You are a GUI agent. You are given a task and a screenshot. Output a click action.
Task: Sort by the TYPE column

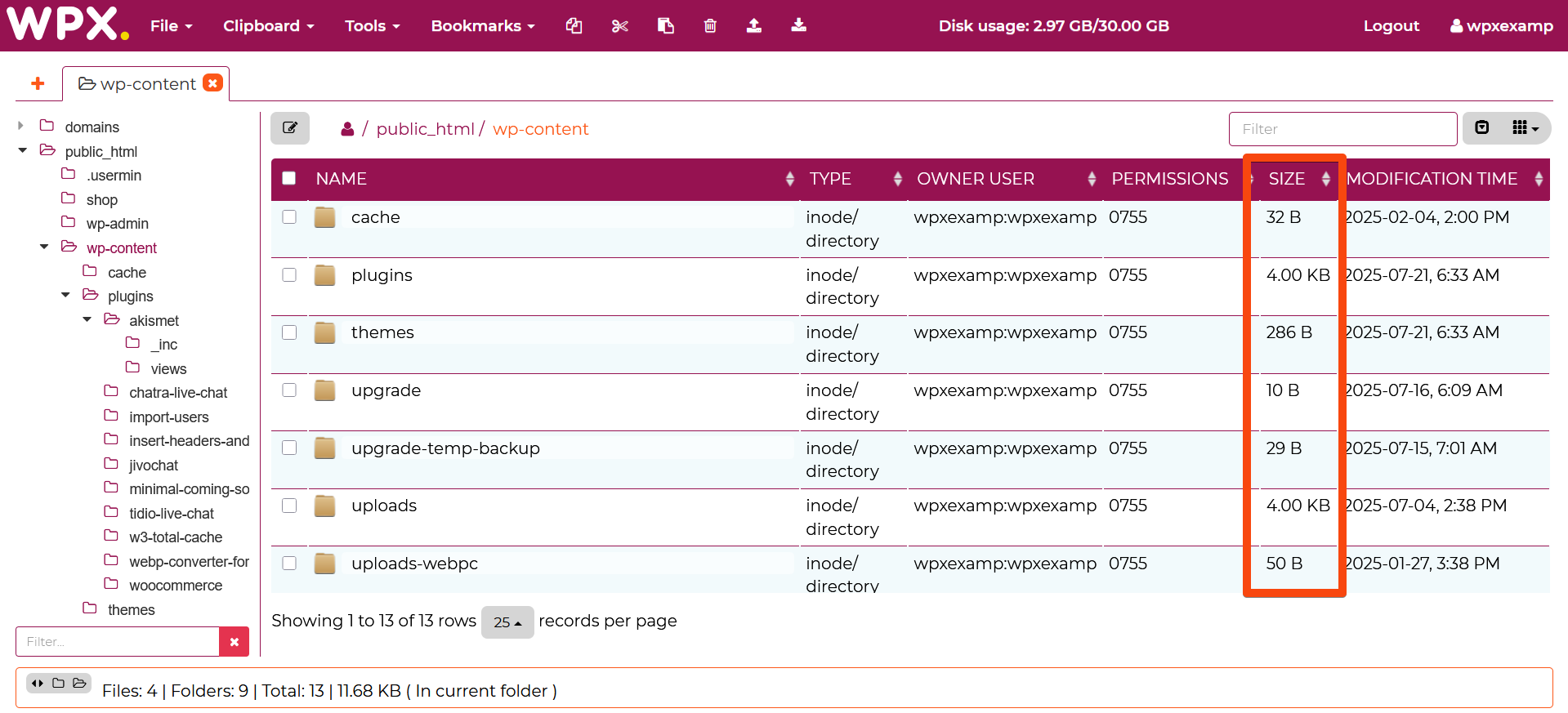pyautogui.click(x=854, y=179)
